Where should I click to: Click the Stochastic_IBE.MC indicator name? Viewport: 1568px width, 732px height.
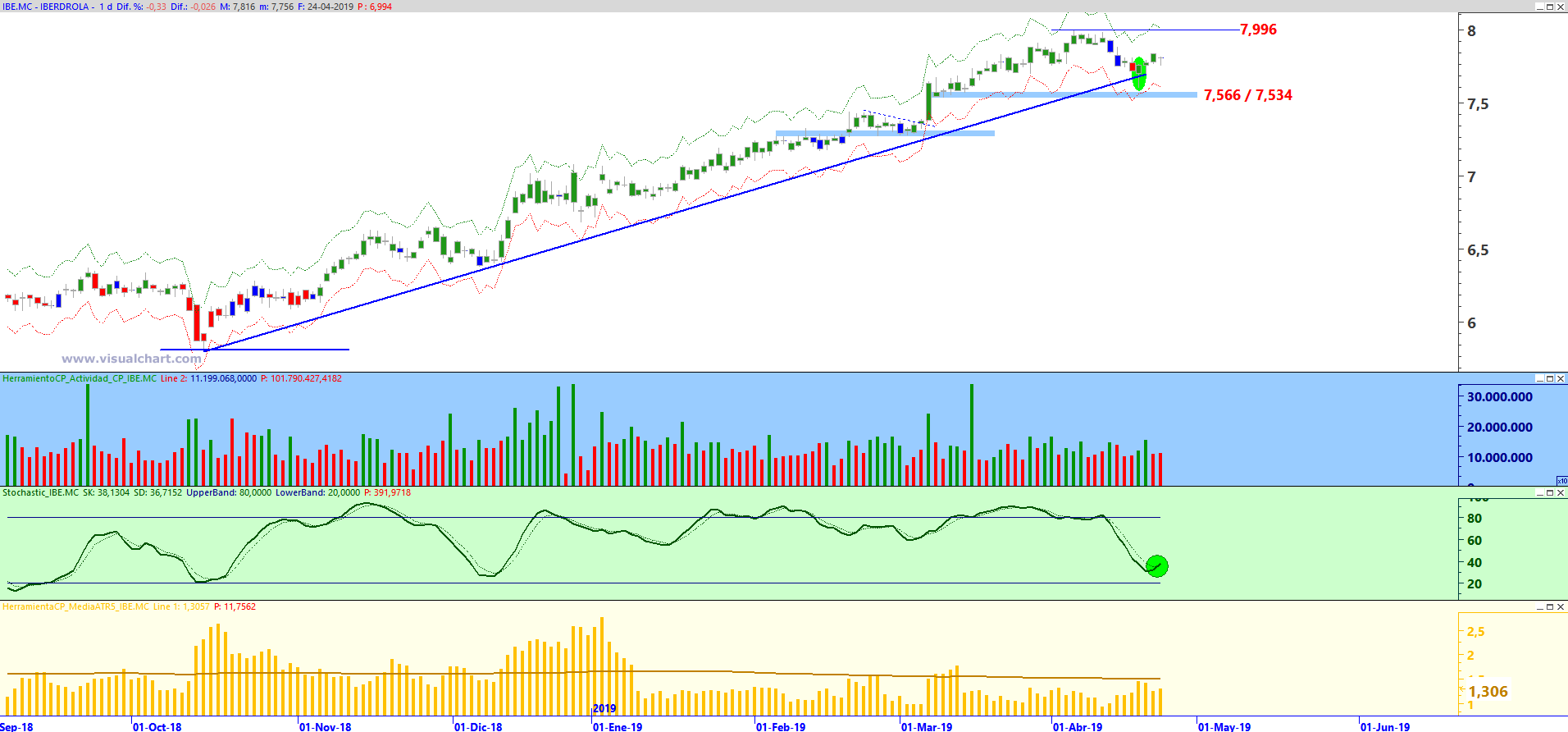[x=41, y=492]
